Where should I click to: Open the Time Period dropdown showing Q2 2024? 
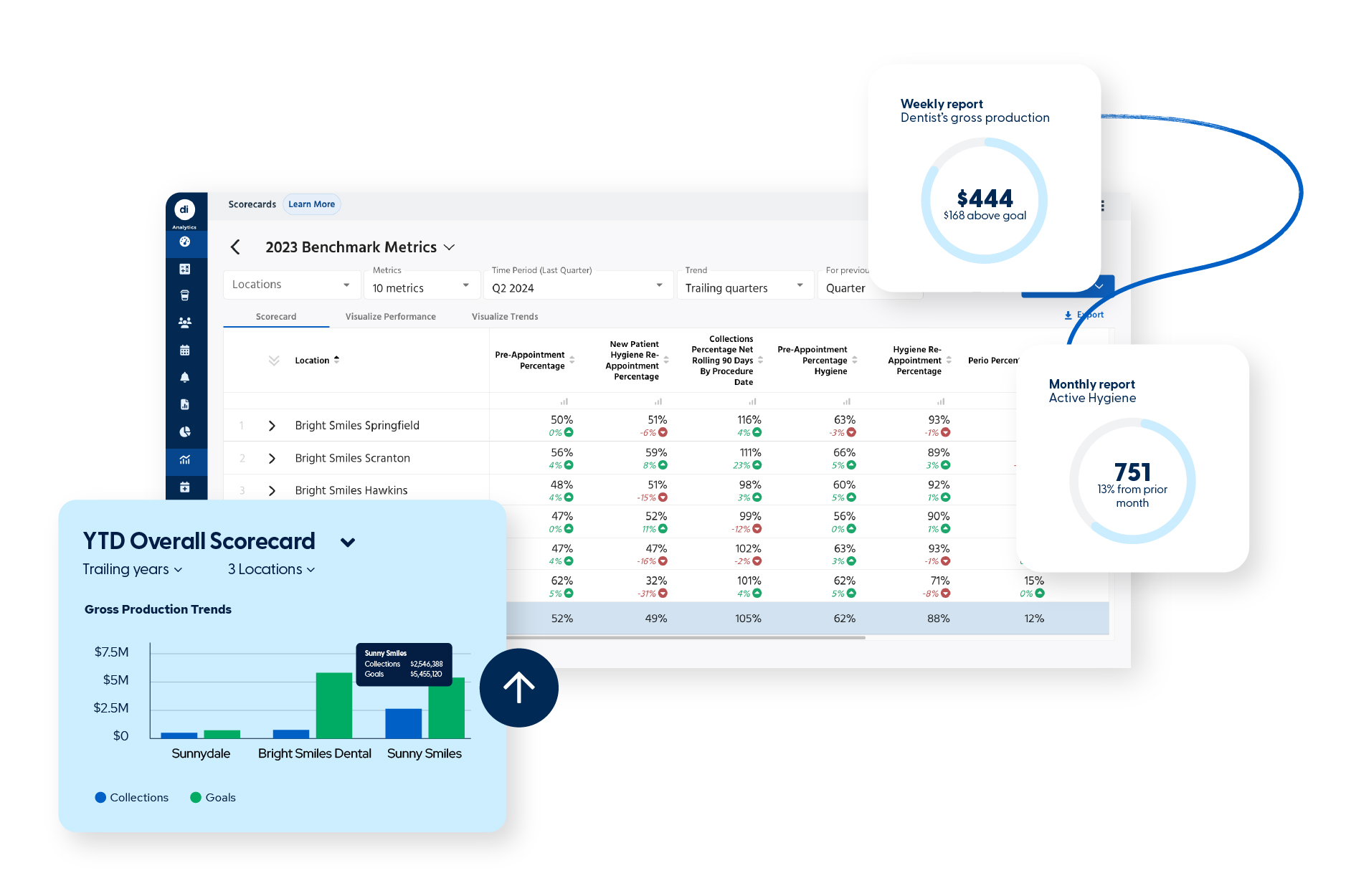[x=578, y=287]
